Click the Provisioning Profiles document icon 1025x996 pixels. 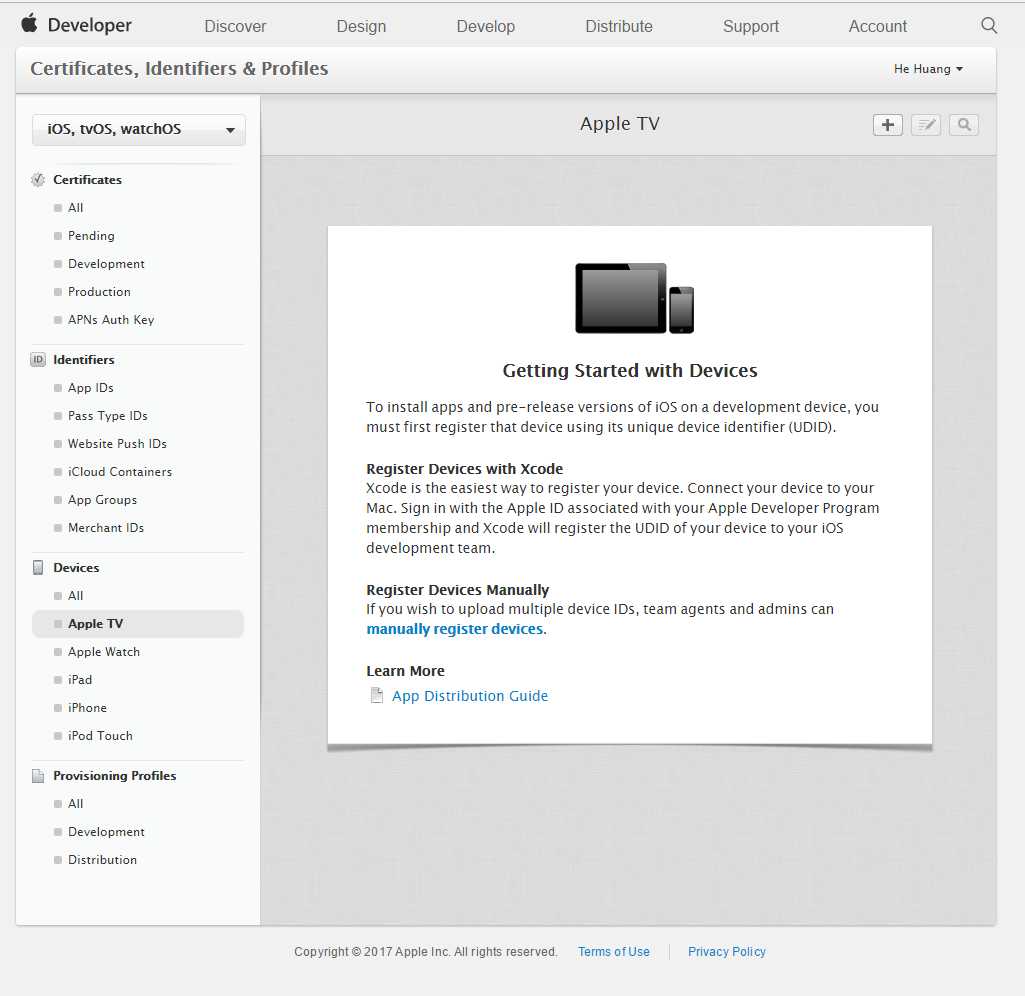pos(38,776)
